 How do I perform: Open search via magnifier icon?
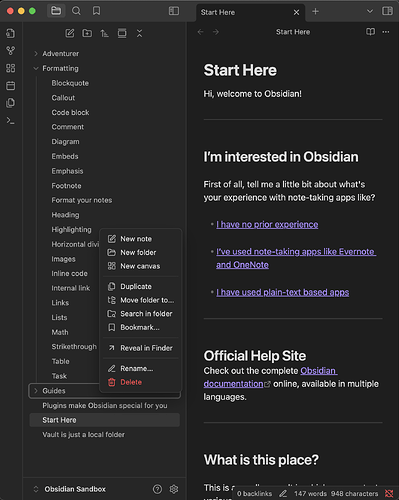tap(76, 11)
